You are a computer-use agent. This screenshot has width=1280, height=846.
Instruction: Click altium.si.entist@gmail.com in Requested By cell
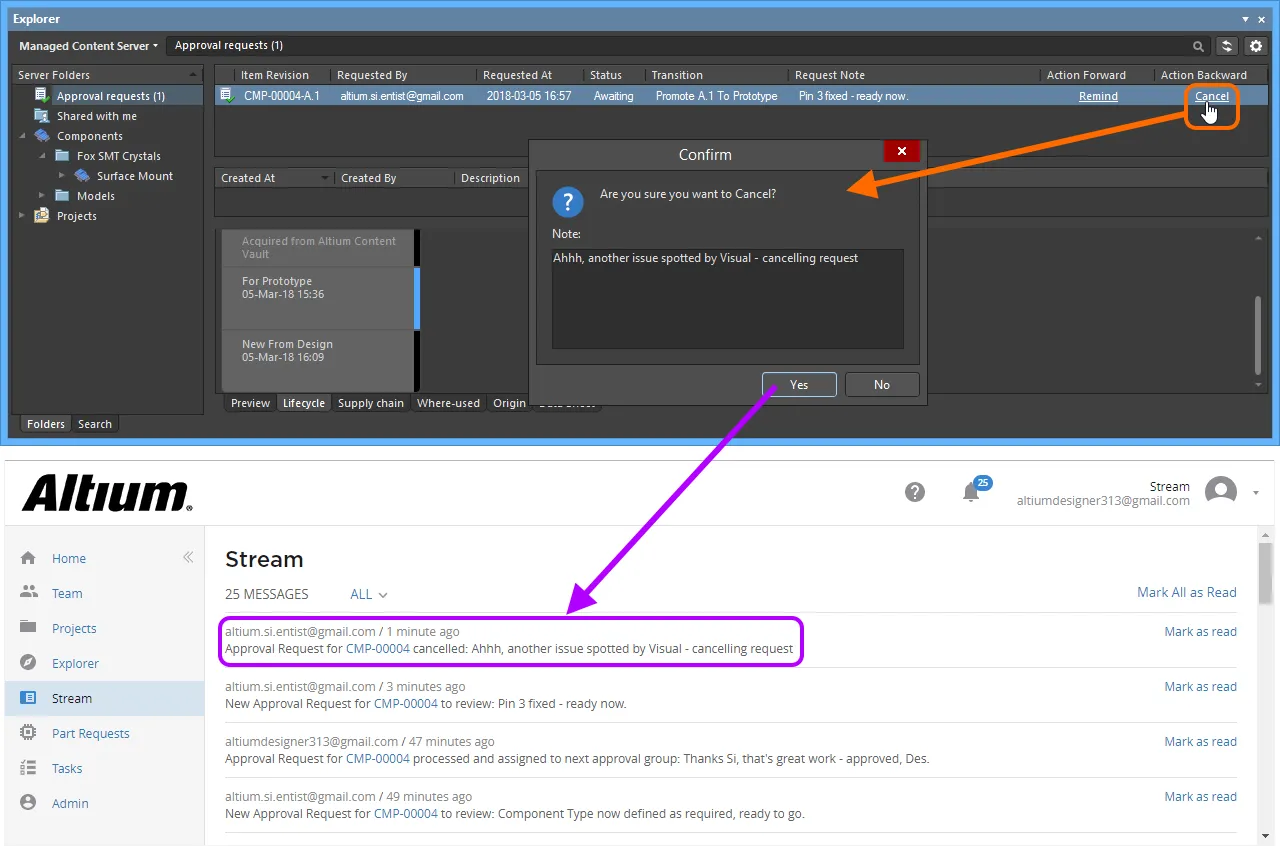point(402,96)
